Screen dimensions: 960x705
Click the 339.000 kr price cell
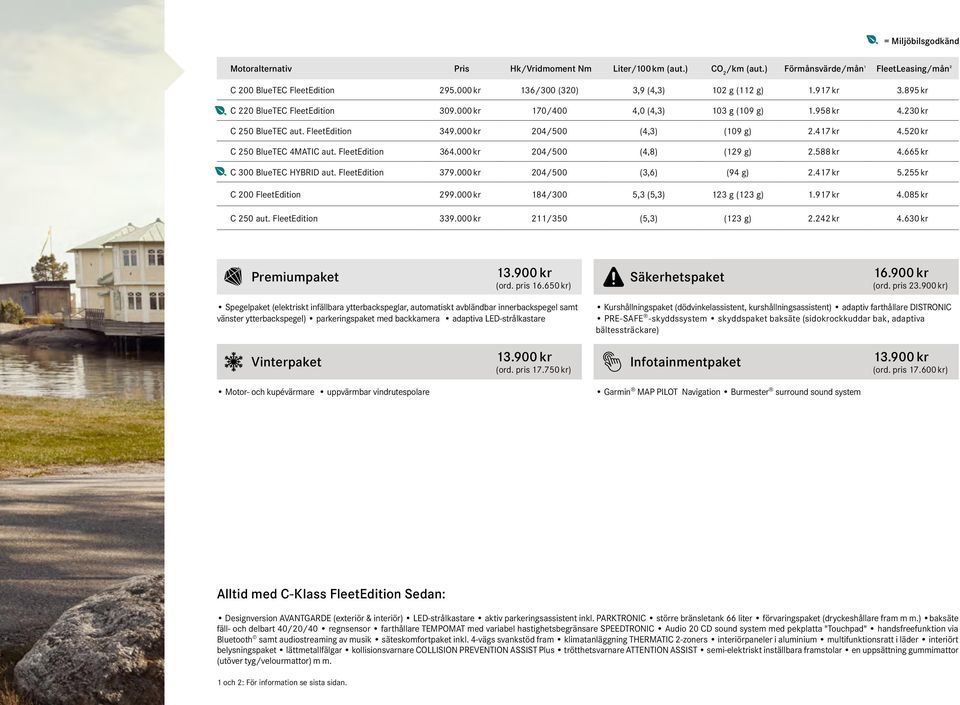point(460,218)
